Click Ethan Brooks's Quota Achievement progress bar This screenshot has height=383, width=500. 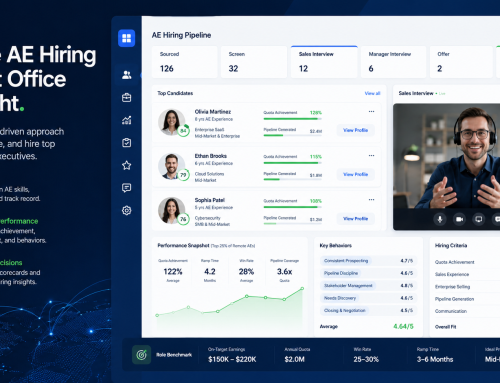click(x=293, y=163)
